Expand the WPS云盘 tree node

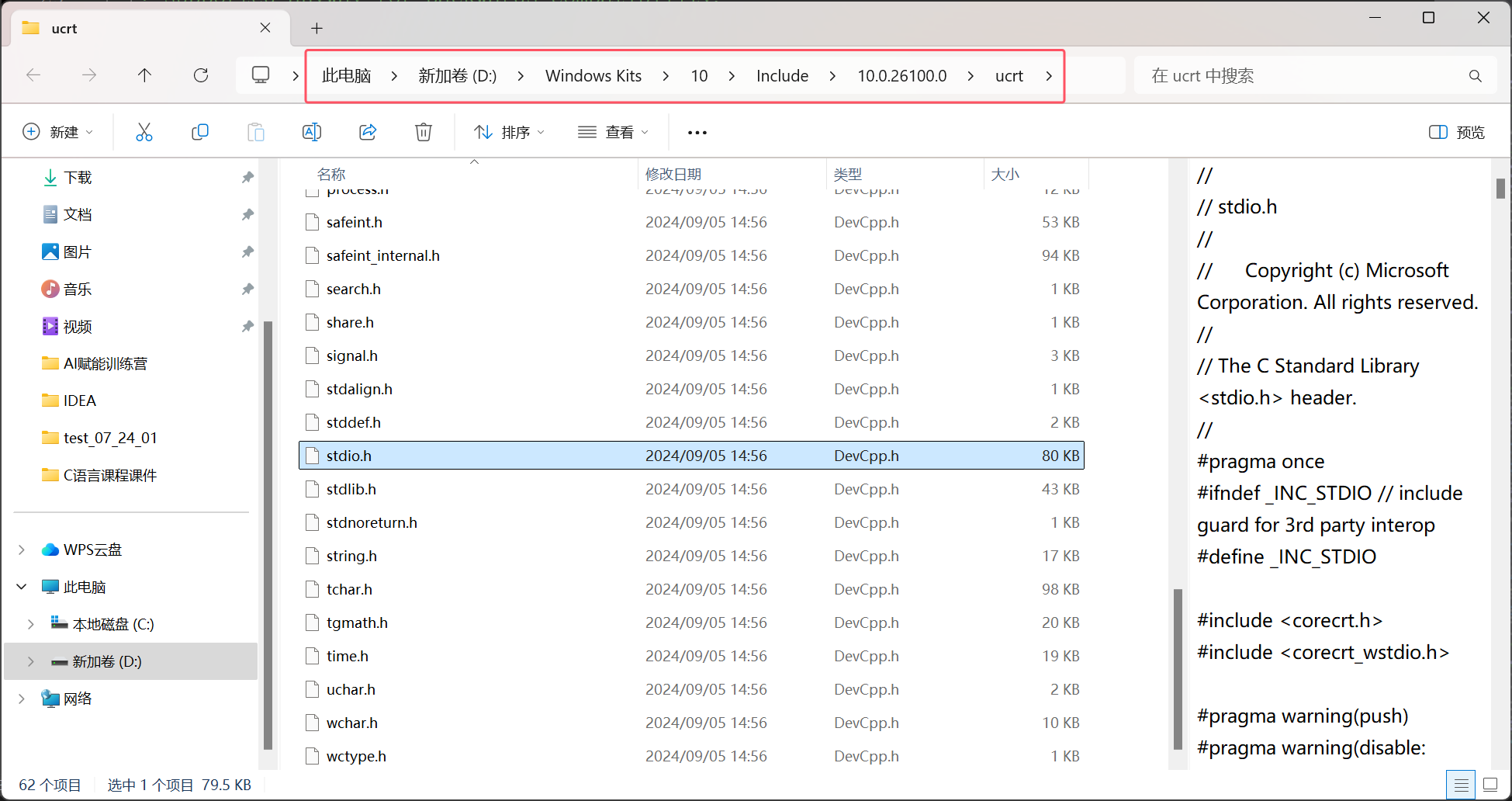tap(22, 550)
